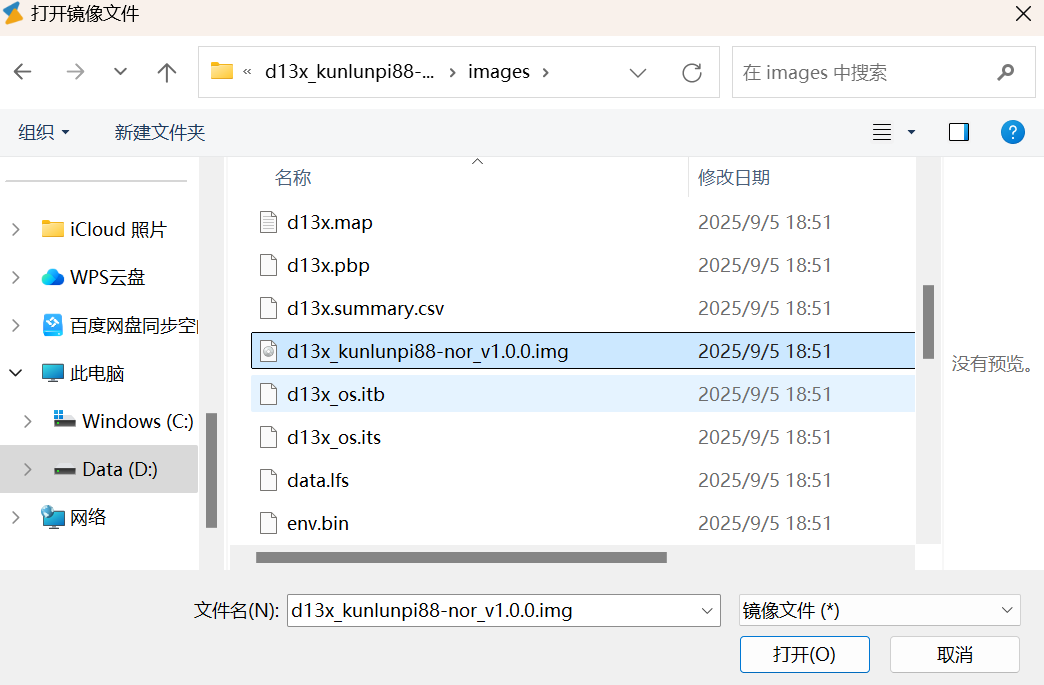Go forward with the forward arrow
Image resolution: width=1044 pixels, height=685 pixels.
point(75,72)
